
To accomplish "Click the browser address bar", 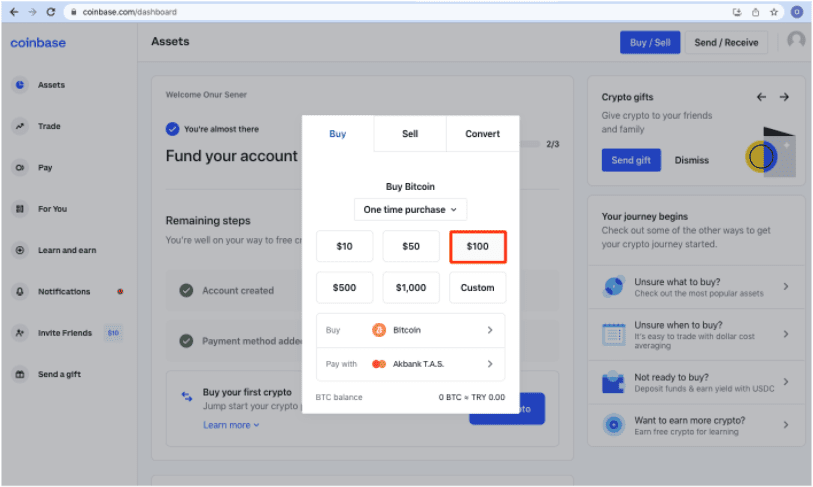I will tap(399, 12).
